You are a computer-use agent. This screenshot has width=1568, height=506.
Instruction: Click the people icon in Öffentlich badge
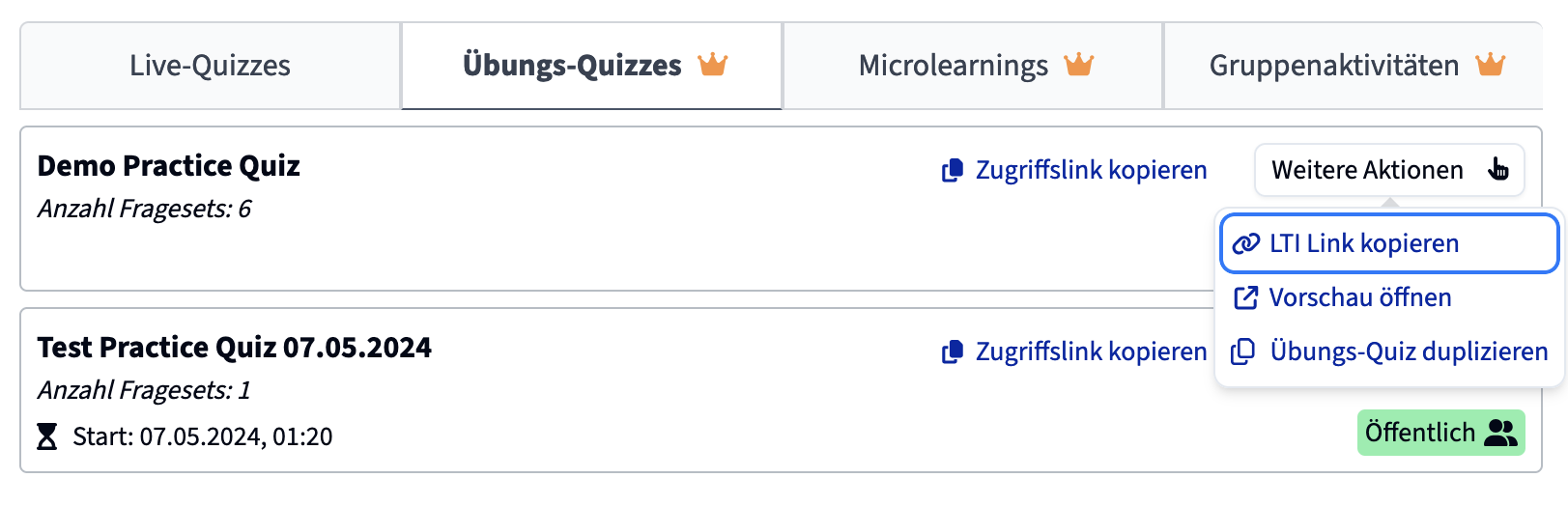(1500, 433)
